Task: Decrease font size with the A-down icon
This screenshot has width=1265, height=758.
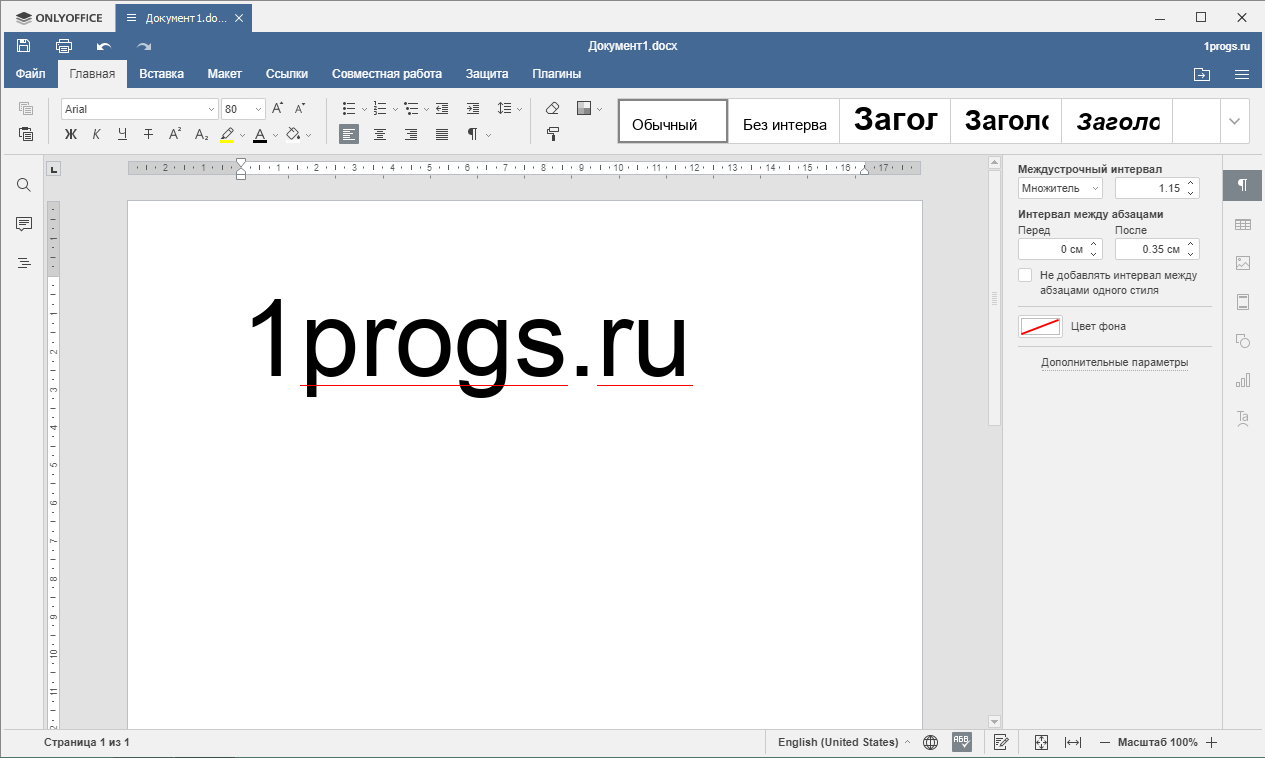Action: 300,108
